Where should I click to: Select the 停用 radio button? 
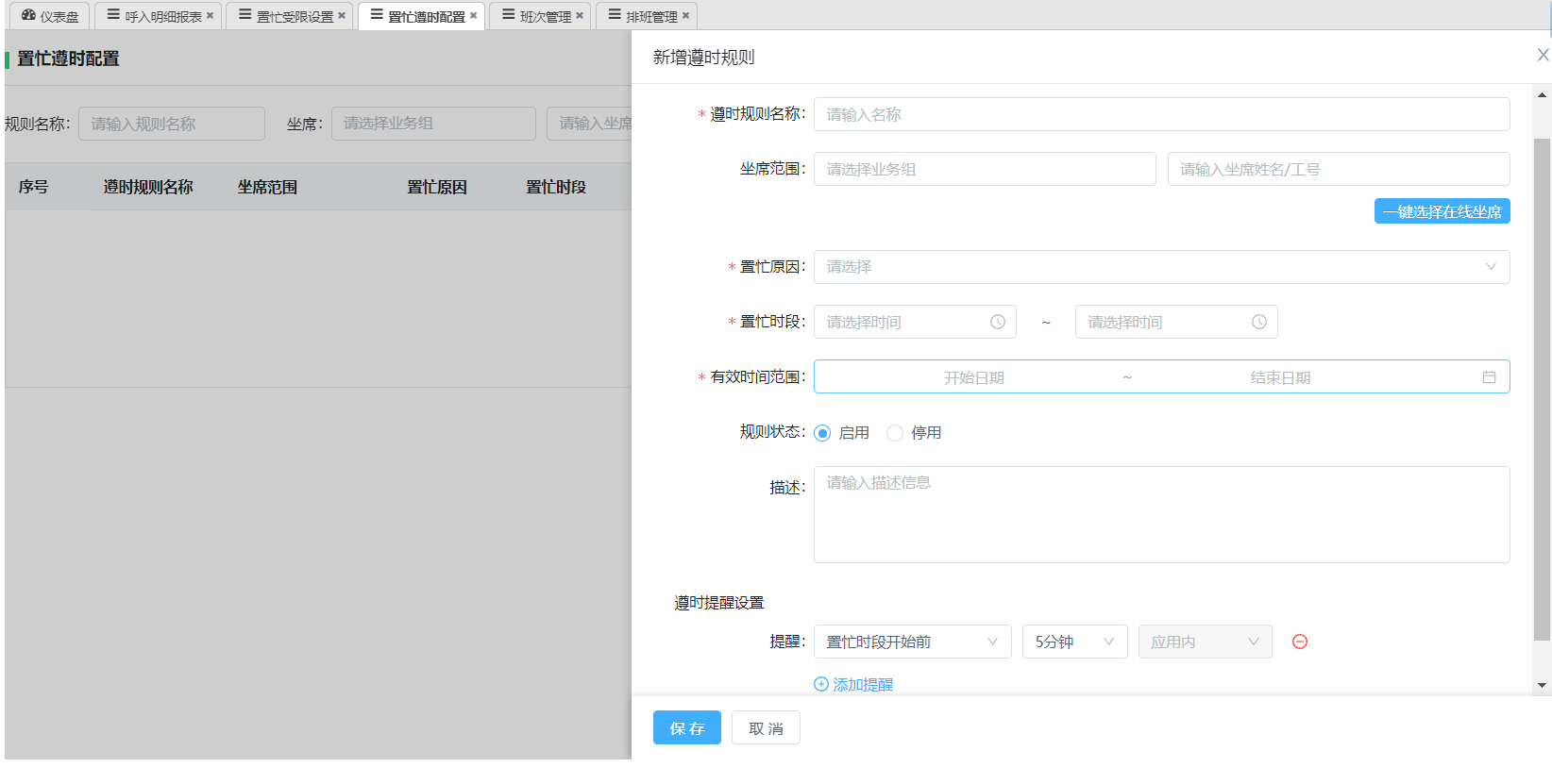pos(895,433)
